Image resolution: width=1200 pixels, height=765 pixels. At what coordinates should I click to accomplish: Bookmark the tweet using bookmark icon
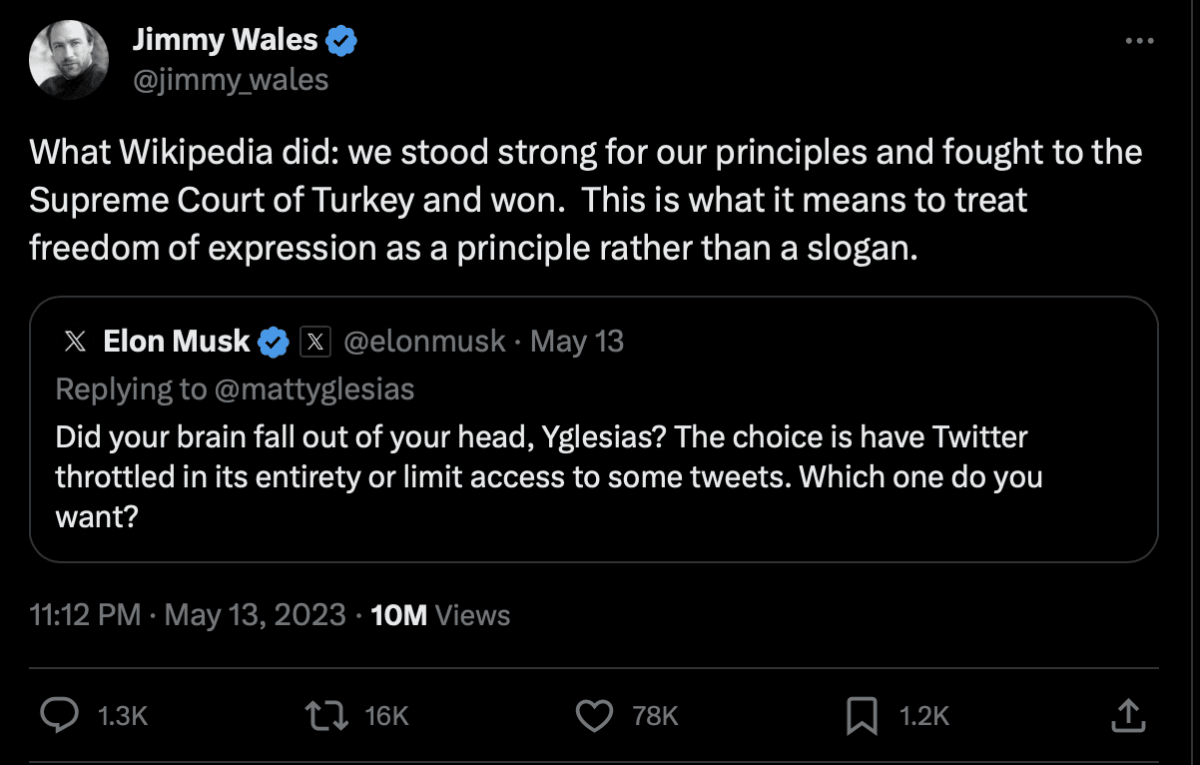(x=862, y=714)
